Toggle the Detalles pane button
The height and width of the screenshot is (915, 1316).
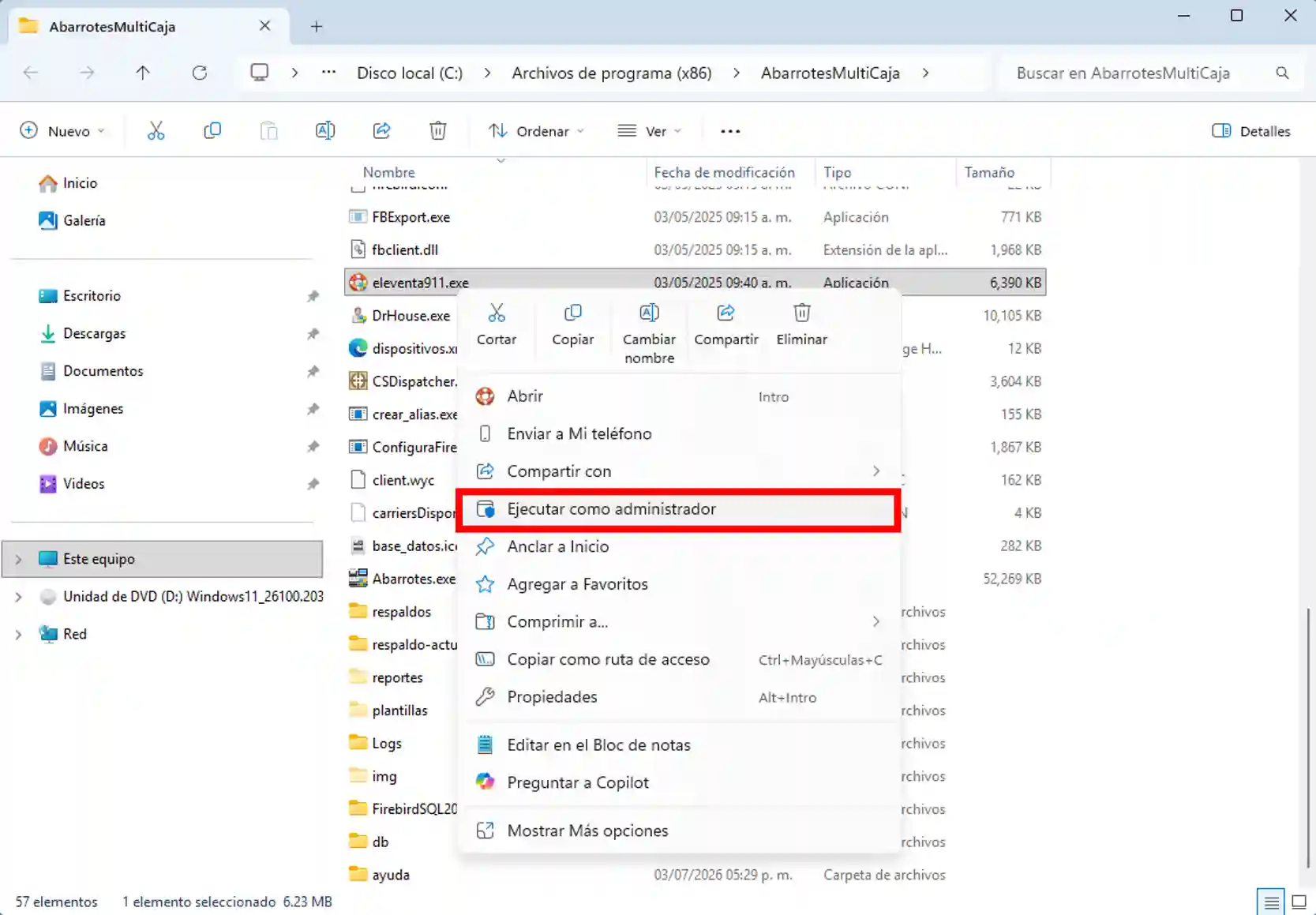pyautogui.click(x=1251, y=131)
